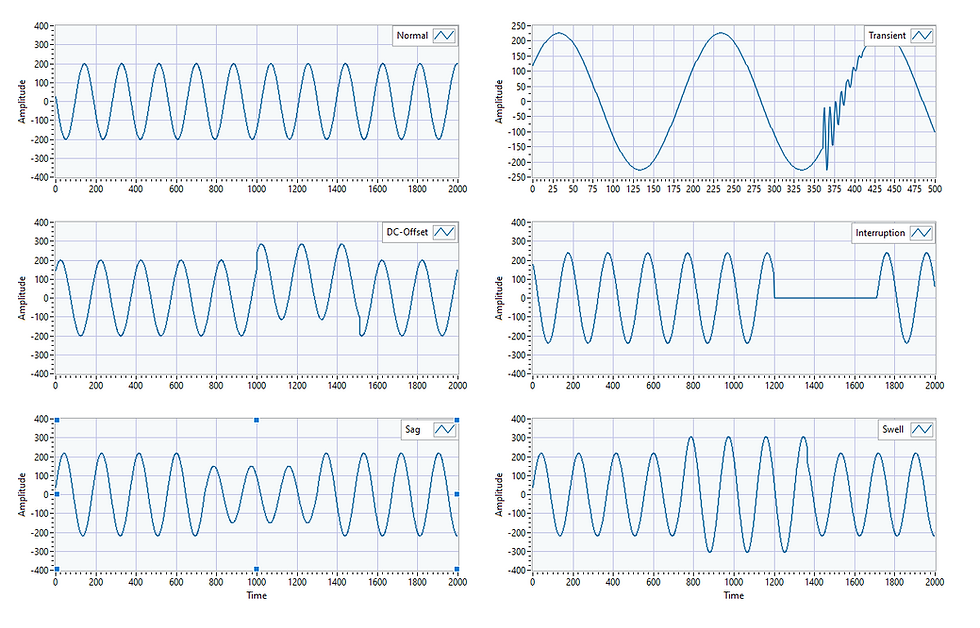Click the middle-left selection handle of Sag graph
Viewport: 980px width, 628px height.
point(57,494)
